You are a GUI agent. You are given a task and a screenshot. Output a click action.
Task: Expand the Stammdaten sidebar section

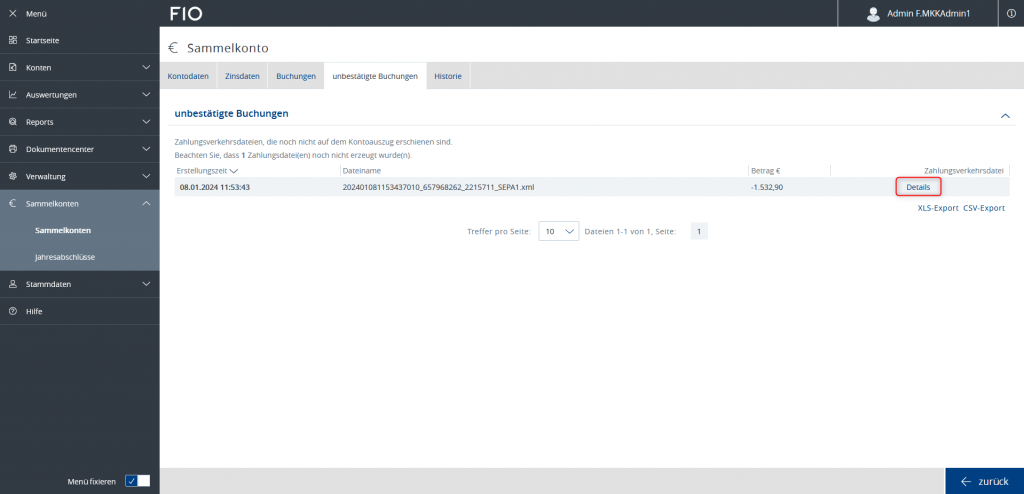pos(146,284)
